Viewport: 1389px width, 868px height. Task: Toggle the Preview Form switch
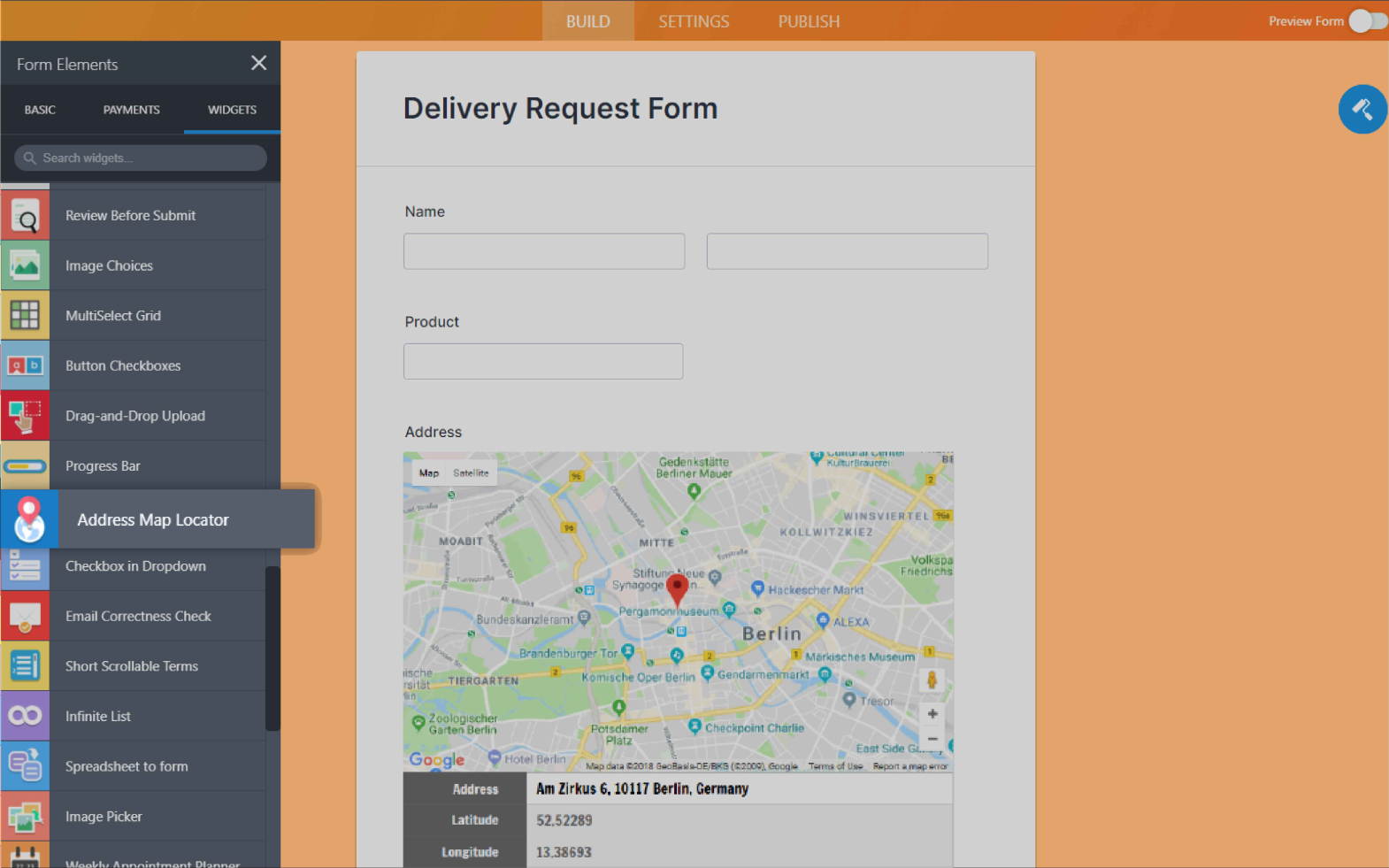tap(1367, 21)
